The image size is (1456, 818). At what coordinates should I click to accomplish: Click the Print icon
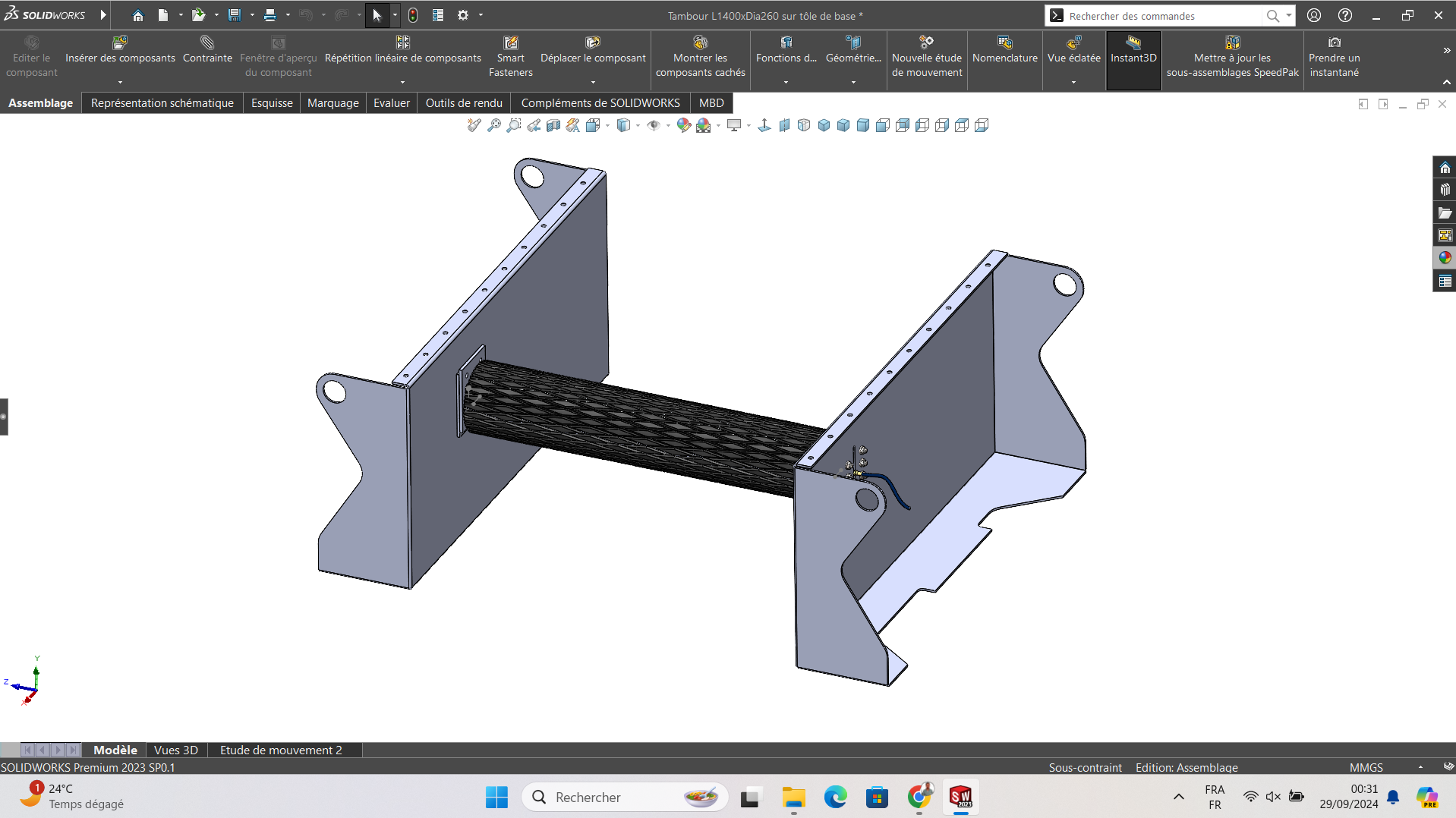[x=270, y=15]
